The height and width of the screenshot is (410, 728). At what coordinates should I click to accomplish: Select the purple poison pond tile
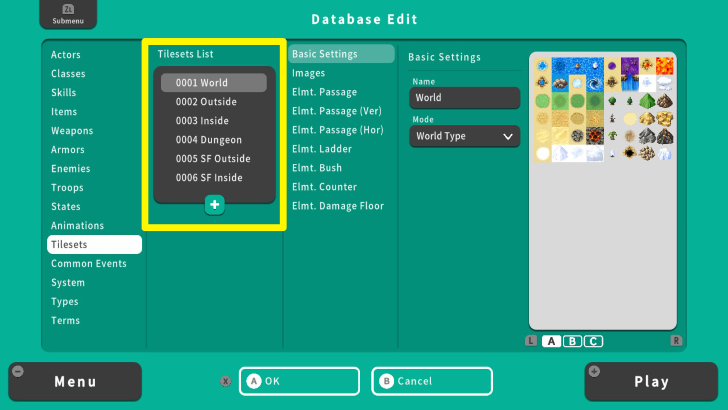[x=612, y=66]
